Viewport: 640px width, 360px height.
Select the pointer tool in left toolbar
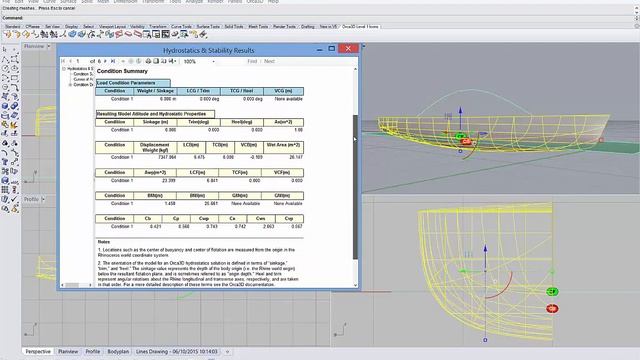point(5,49)
